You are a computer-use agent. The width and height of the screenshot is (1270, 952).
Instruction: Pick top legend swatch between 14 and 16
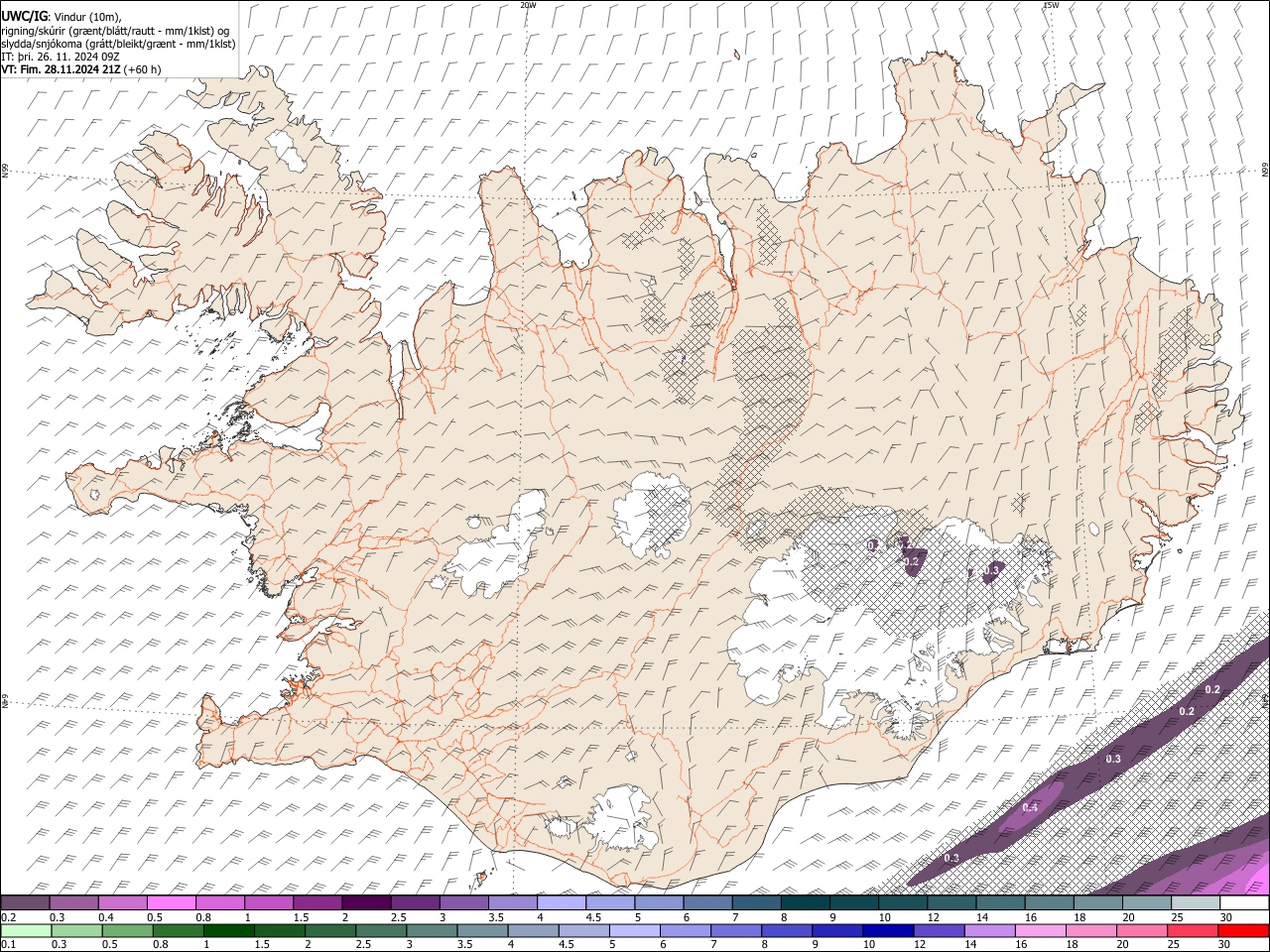pyautogui.click(x=1001, y=903)
